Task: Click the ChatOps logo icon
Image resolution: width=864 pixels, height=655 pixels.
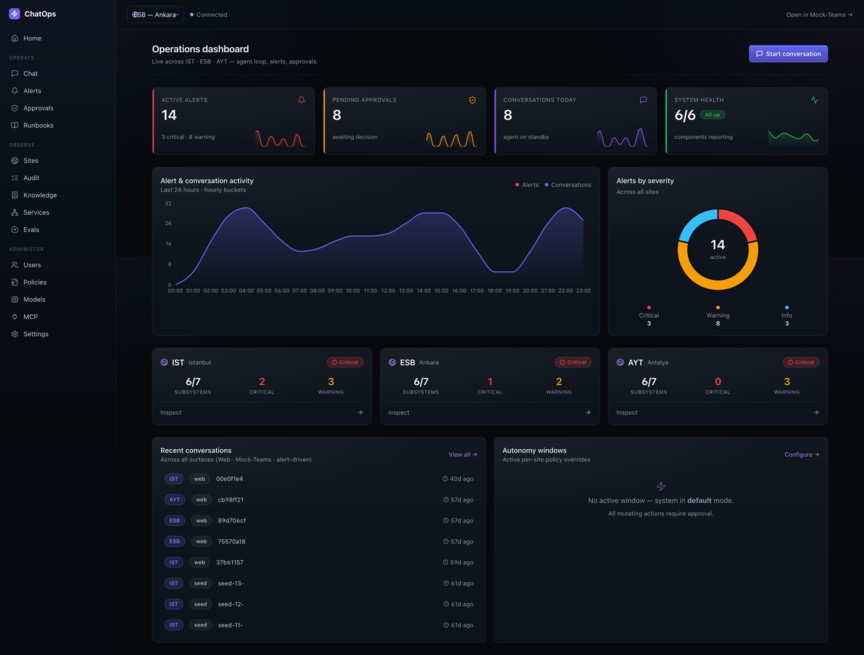Action: 14,14
